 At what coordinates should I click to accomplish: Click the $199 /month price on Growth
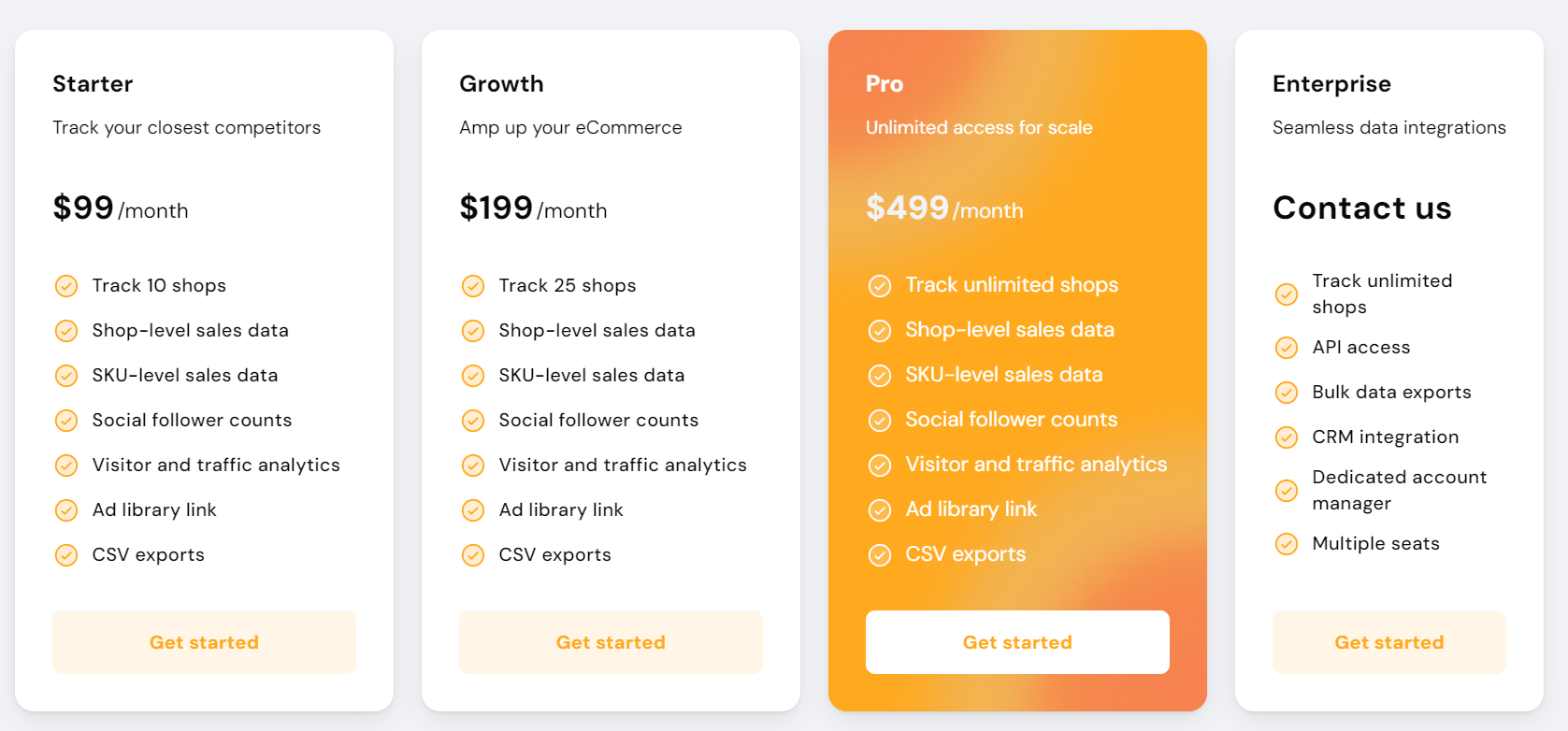(533, 208)
